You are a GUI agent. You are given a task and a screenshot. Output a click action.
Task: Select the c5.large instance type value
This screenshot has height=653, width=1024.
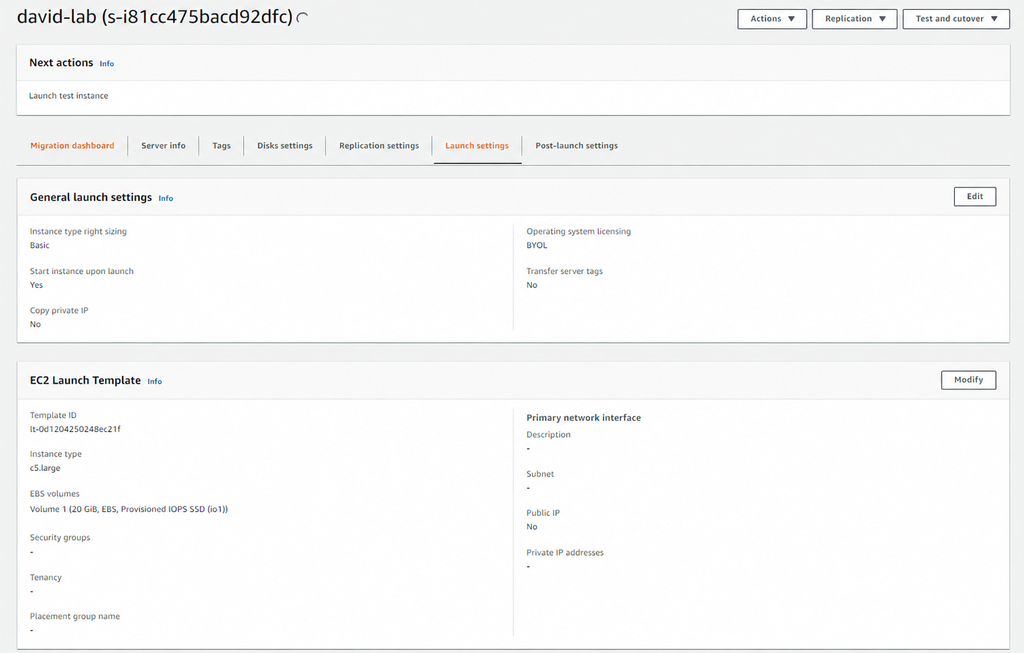click(45, 468)
